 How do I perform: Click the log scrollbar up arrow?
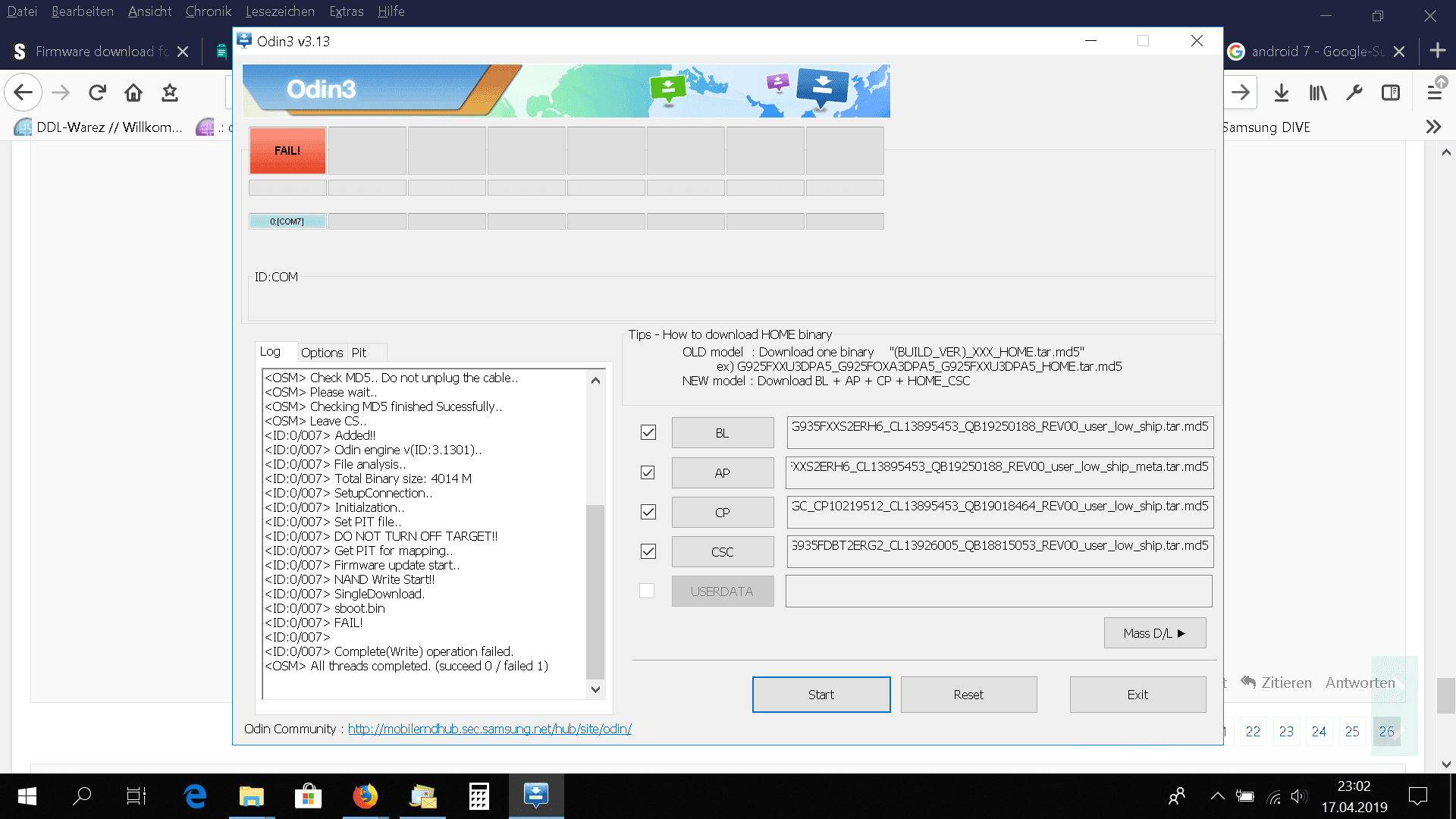(596, 381)
